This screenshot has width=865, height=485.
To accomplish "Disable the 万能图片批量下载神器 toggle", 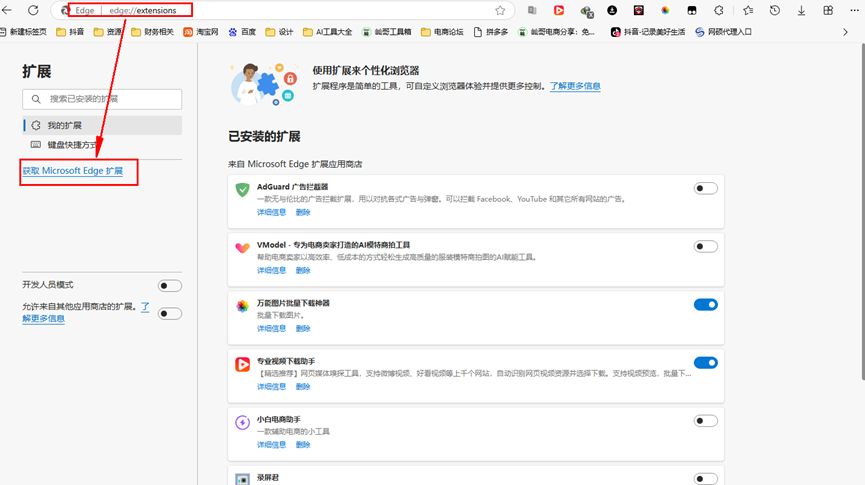I will (706, 305).
